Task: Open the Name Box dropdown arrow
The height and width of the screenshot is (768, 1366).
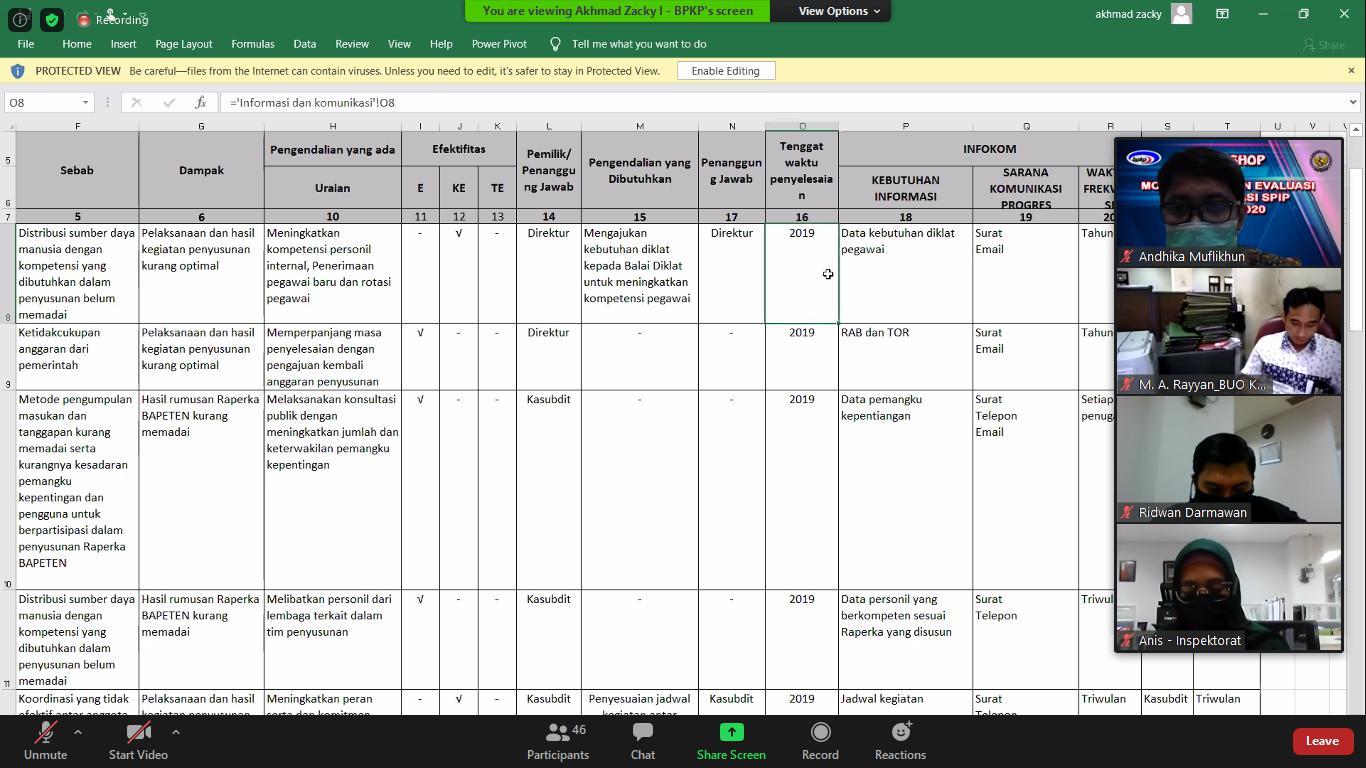Action: pyautogui.click(x=85, y=102)
